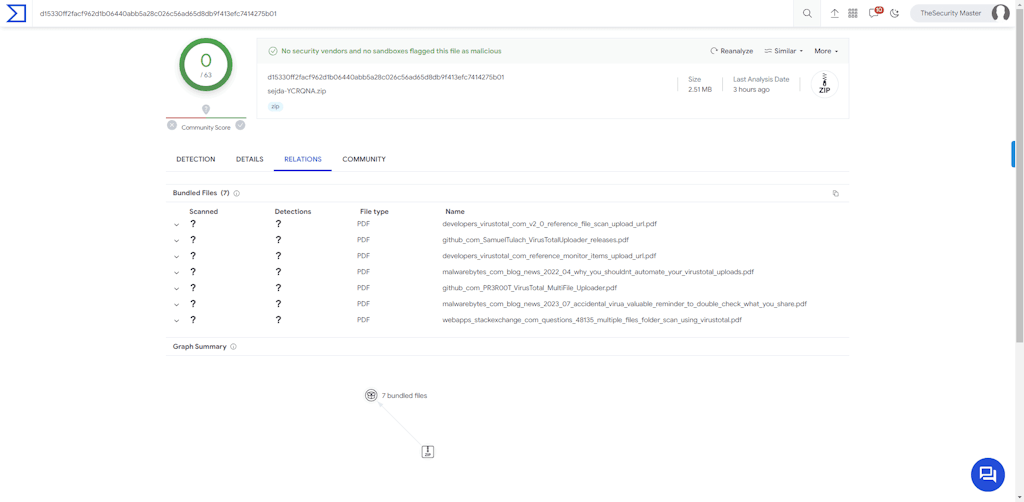Click the file hash text in summary
This screenshot has width=1024, height=502.
click(x=386, y=77)
